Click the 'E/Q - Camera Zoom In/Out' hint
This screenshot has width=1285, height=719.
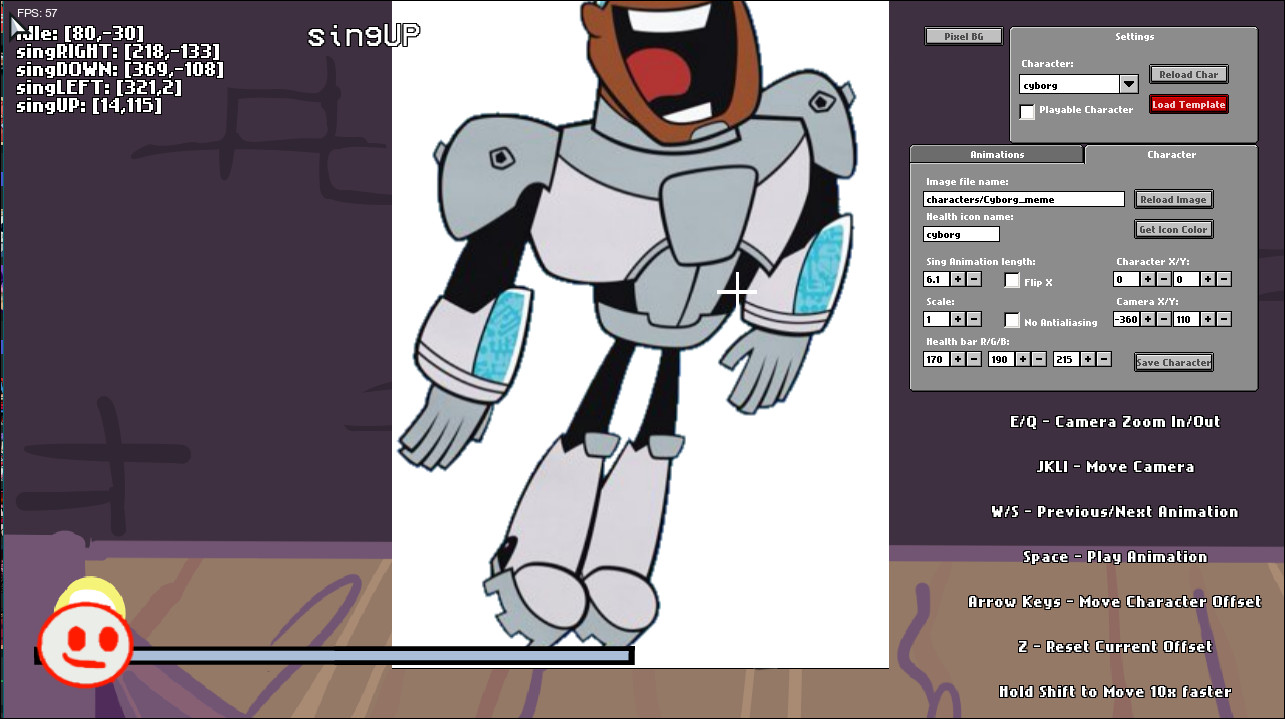pos(1115,422)
